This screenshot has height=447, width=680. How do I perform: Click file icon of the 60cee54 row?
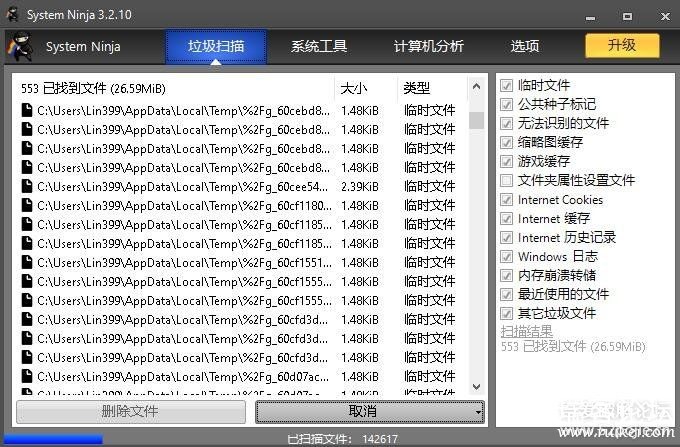[27, 186]
